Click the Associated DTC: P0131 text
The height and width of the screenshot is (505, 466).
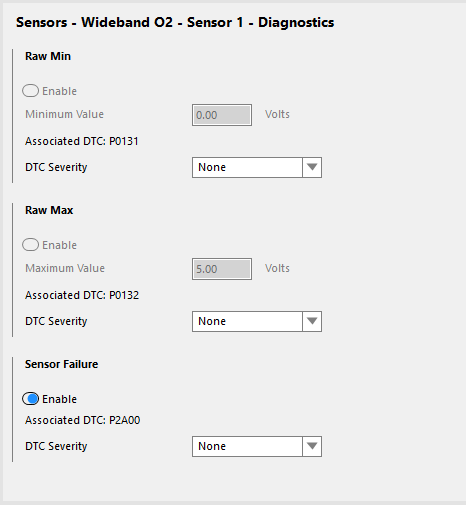pyautogui.click(x=82, y=141)
